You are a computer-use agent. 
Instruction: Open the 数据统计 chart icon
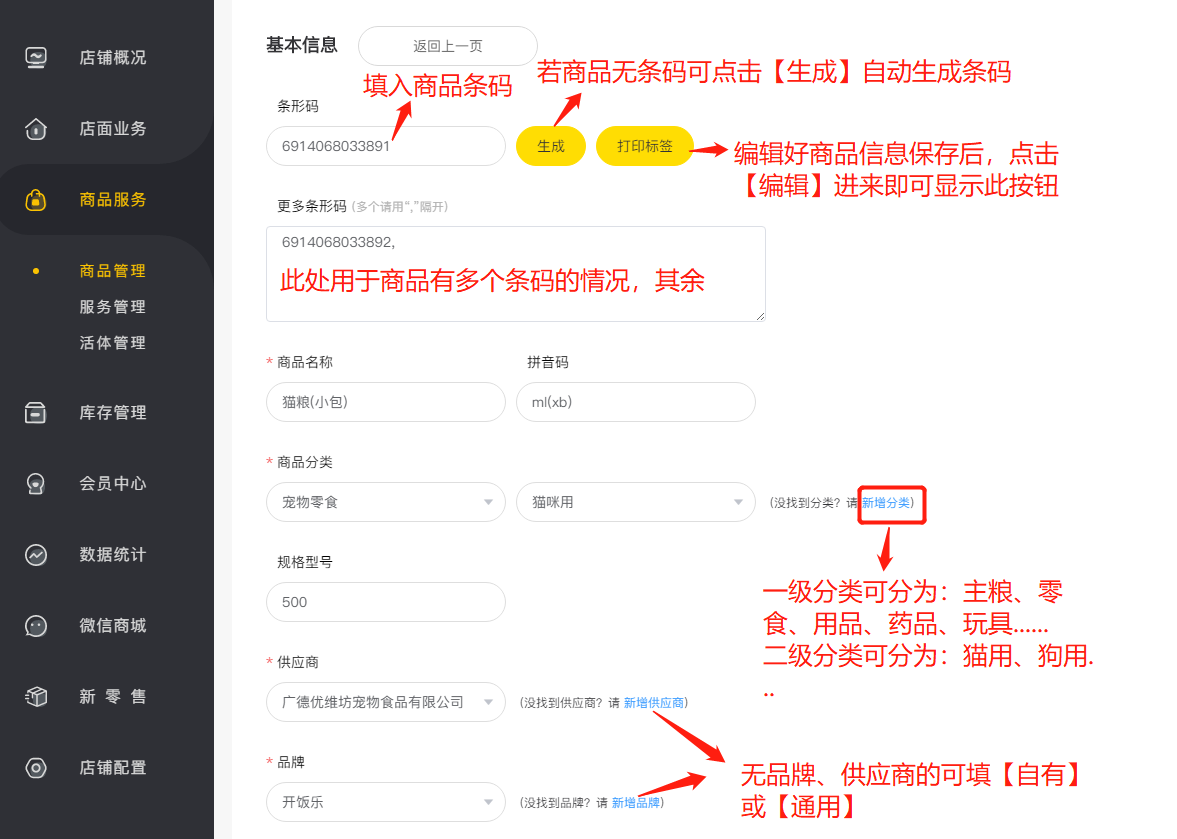(x=35, y=555)
